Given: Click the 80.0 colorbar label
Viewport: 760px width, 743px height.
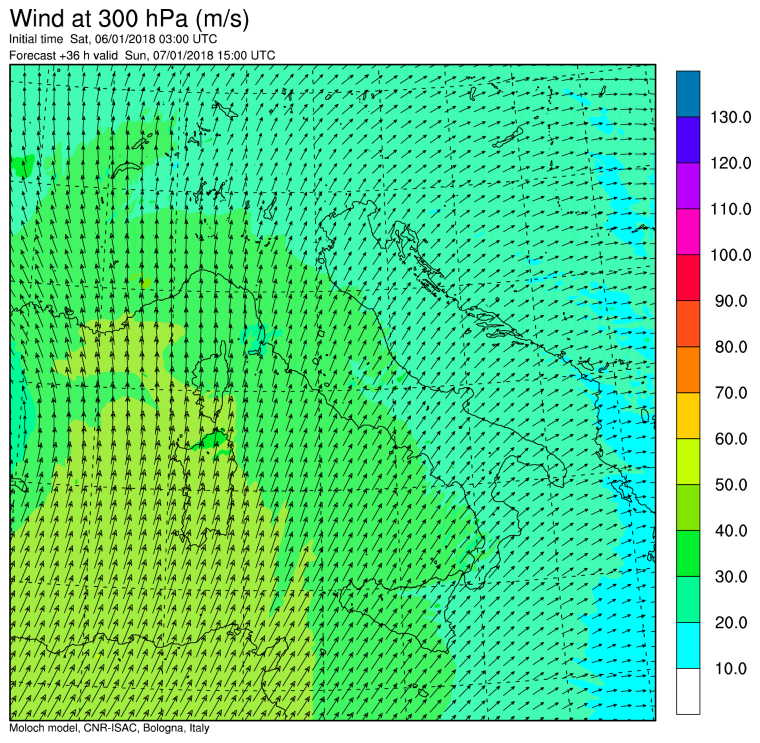Looking at the screenshot, I should (731, 347).
